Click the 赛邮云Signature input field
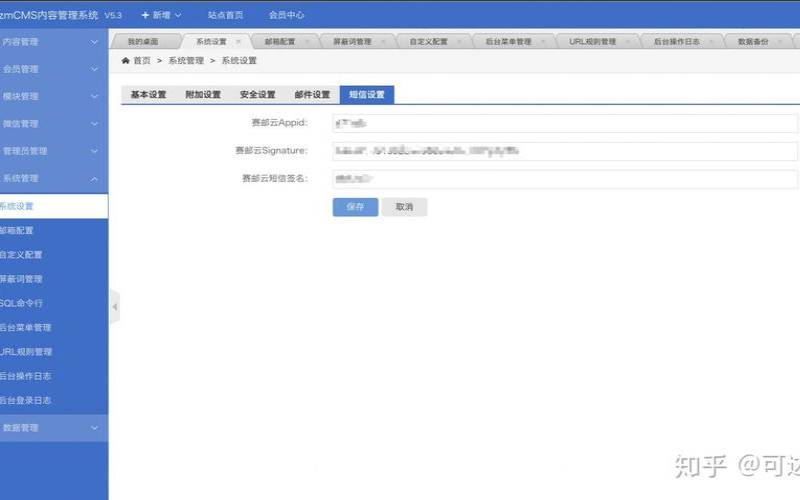This screenshot has width=800, height=500. [564, 151]
